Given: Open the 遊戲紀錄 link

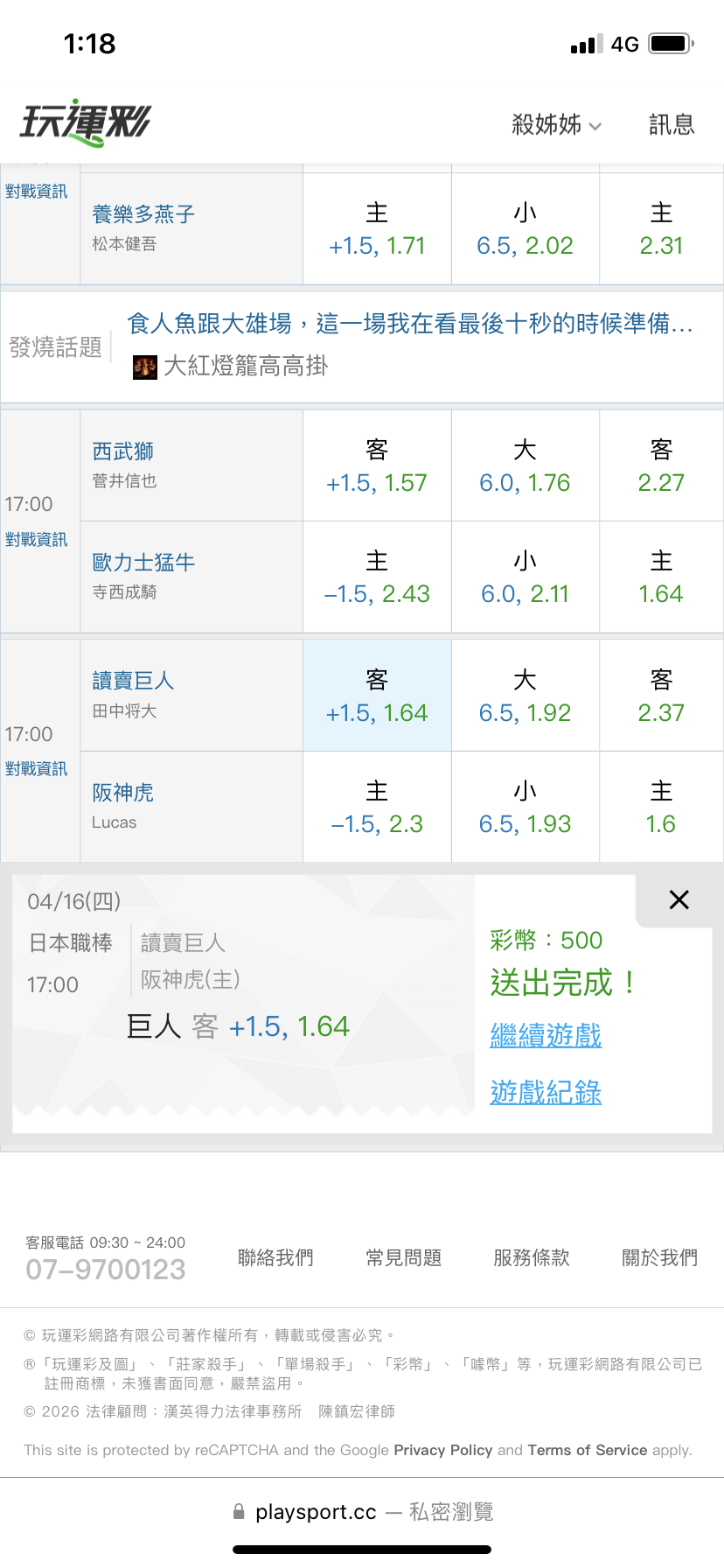Looking at the screenshot, I should (546, 1092).
